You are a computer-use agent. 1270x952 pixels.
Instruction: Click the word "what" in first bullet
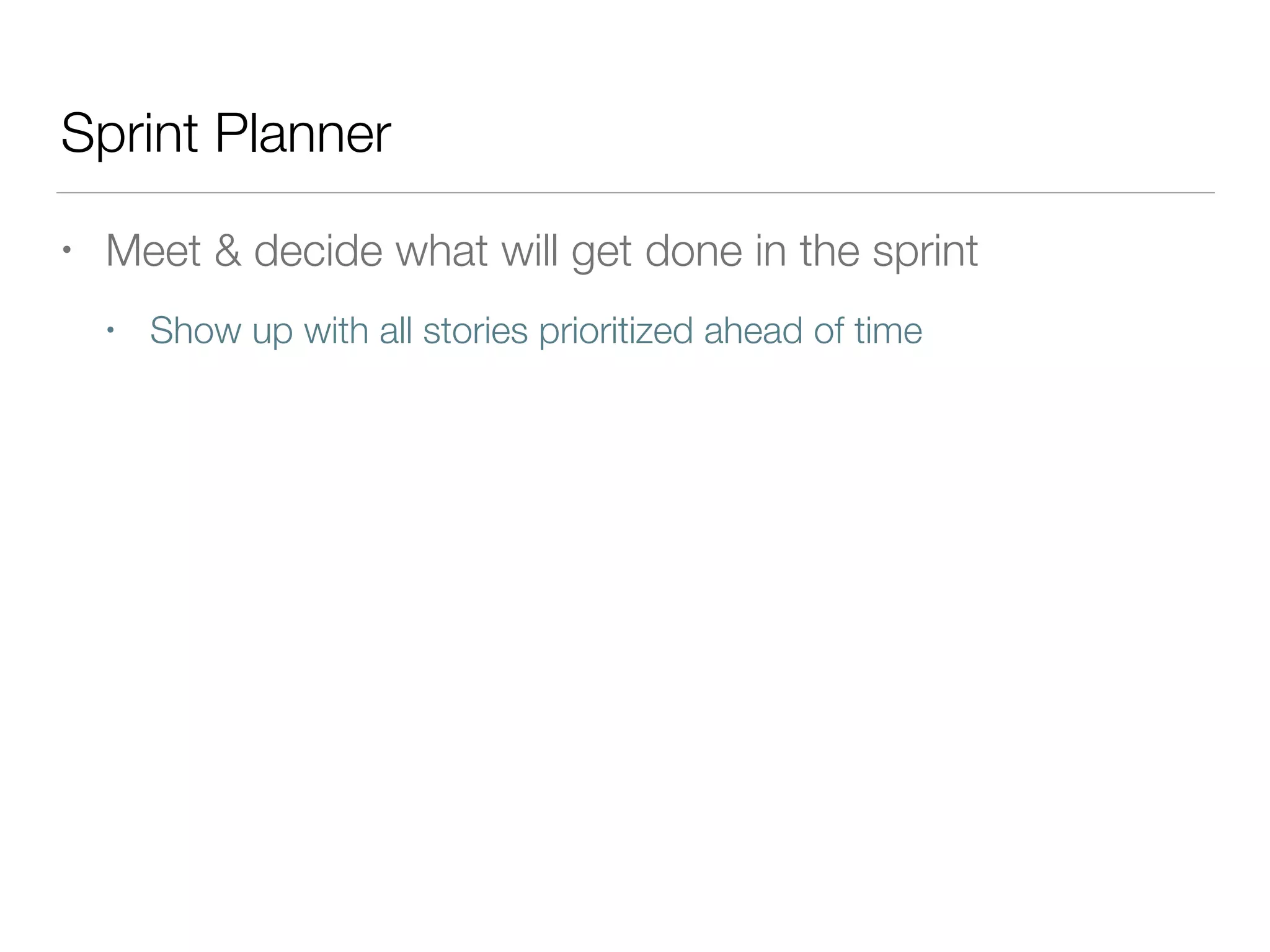[441, 251]
